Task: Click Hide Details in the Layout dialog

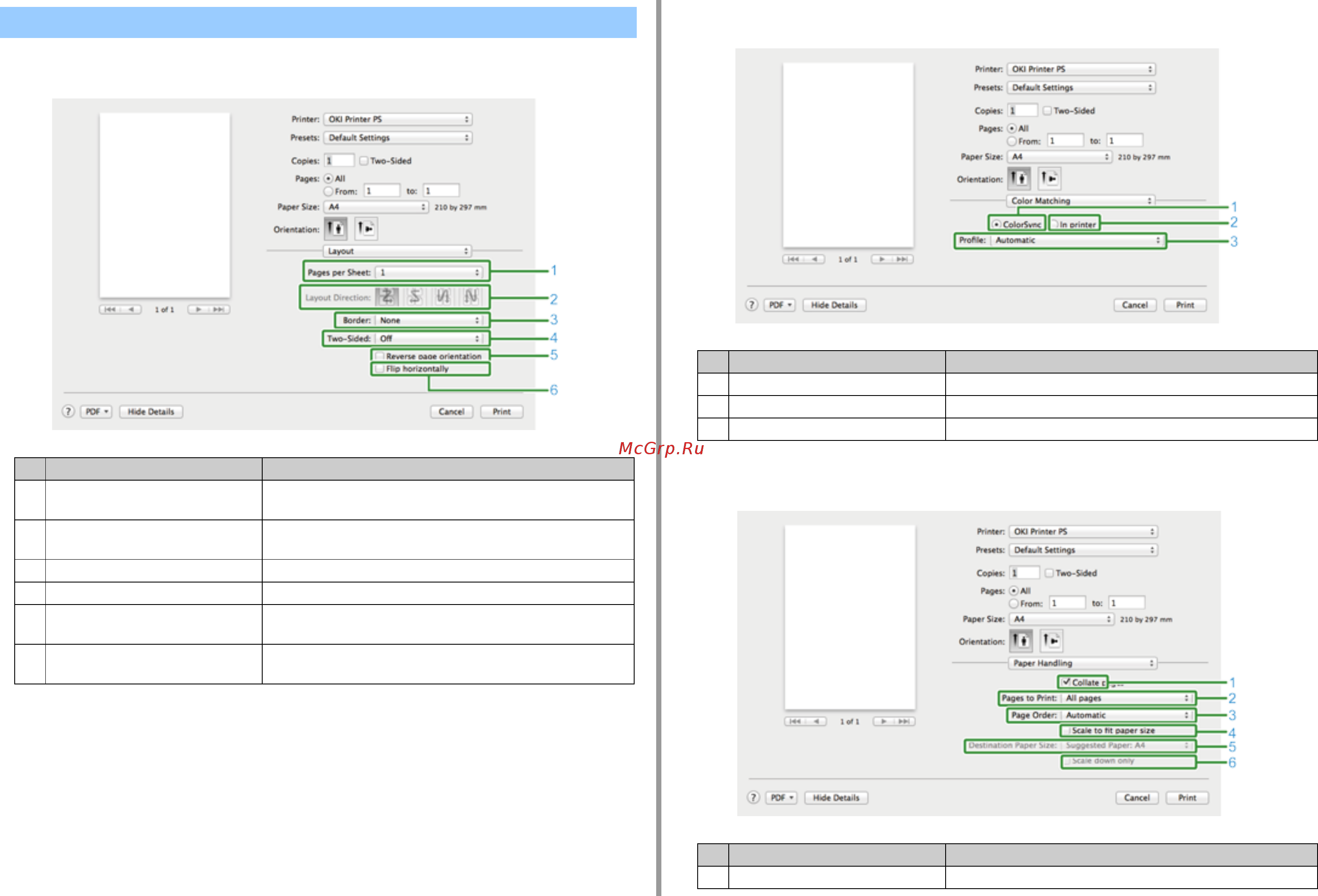Action: [x=151, y=412]
